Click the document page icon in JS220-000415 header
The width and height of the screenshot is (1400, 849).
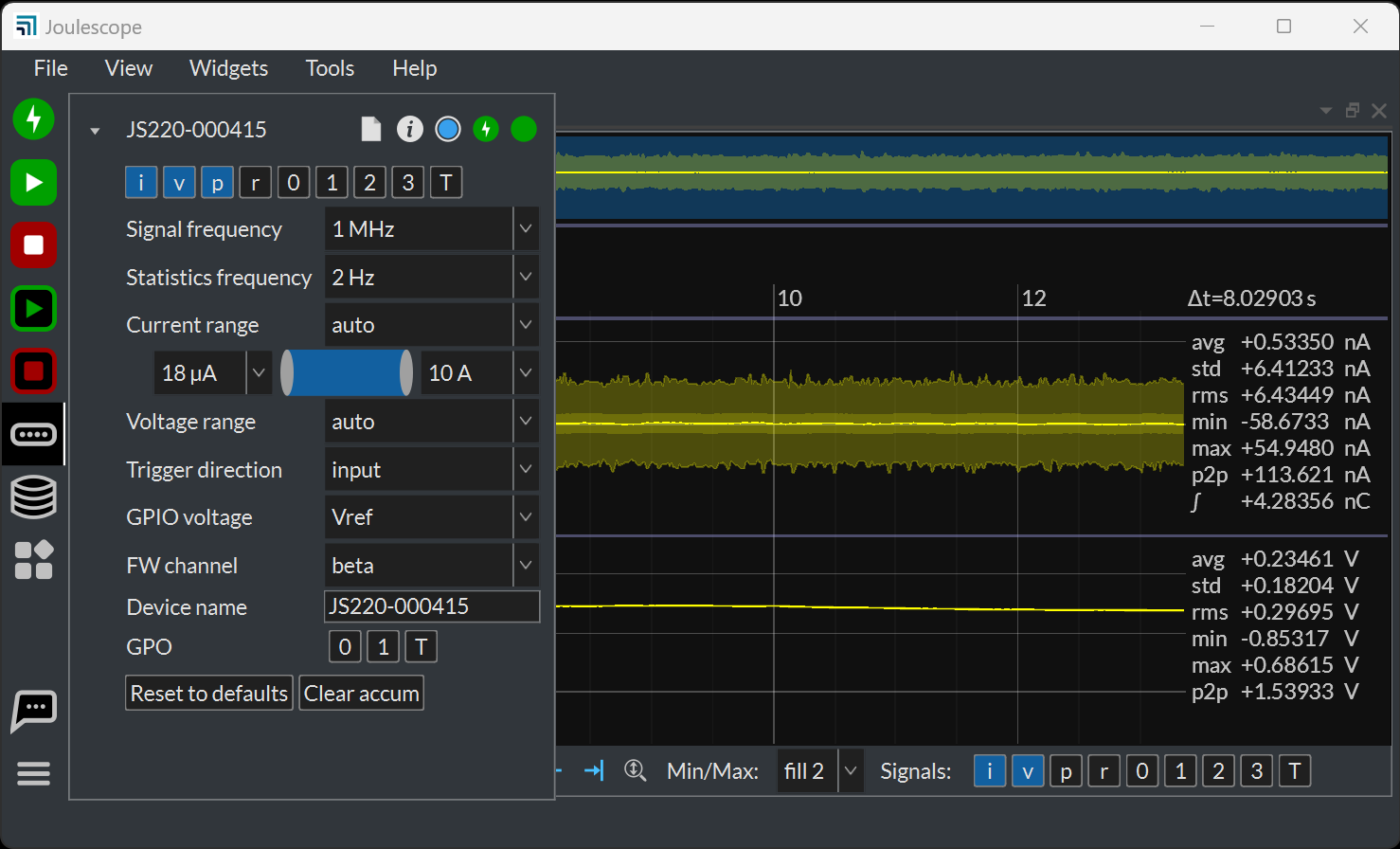tap(371, 129)
